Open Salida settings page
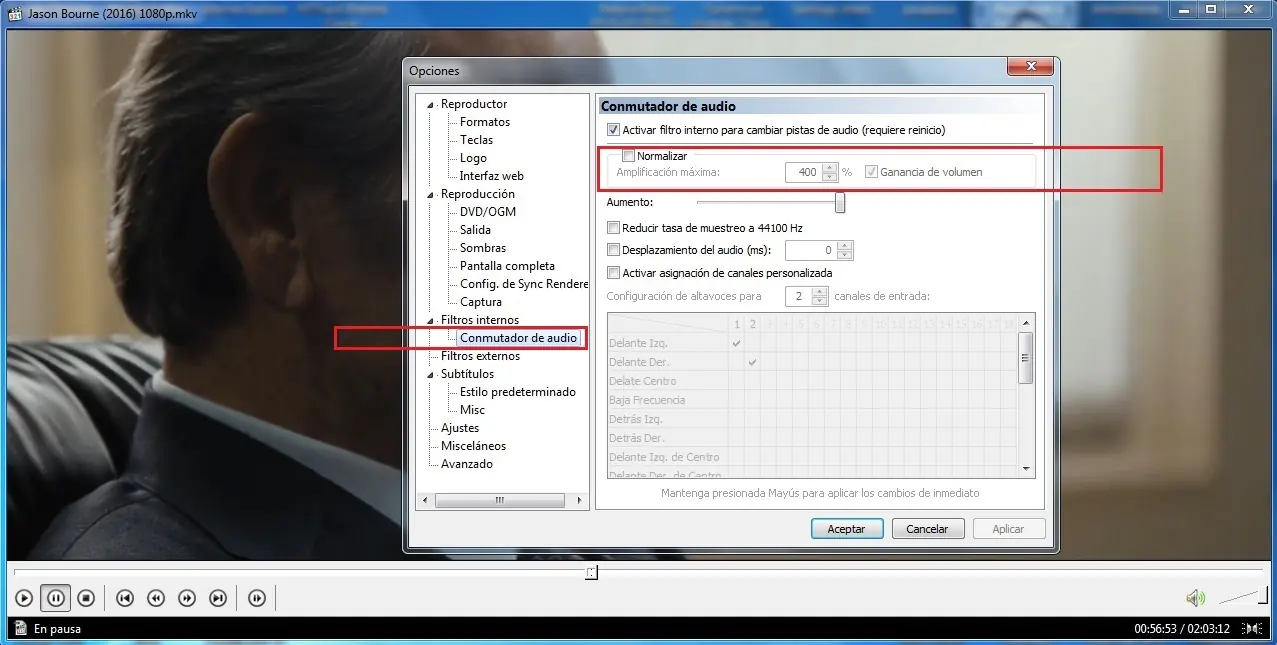 [475, 230]
